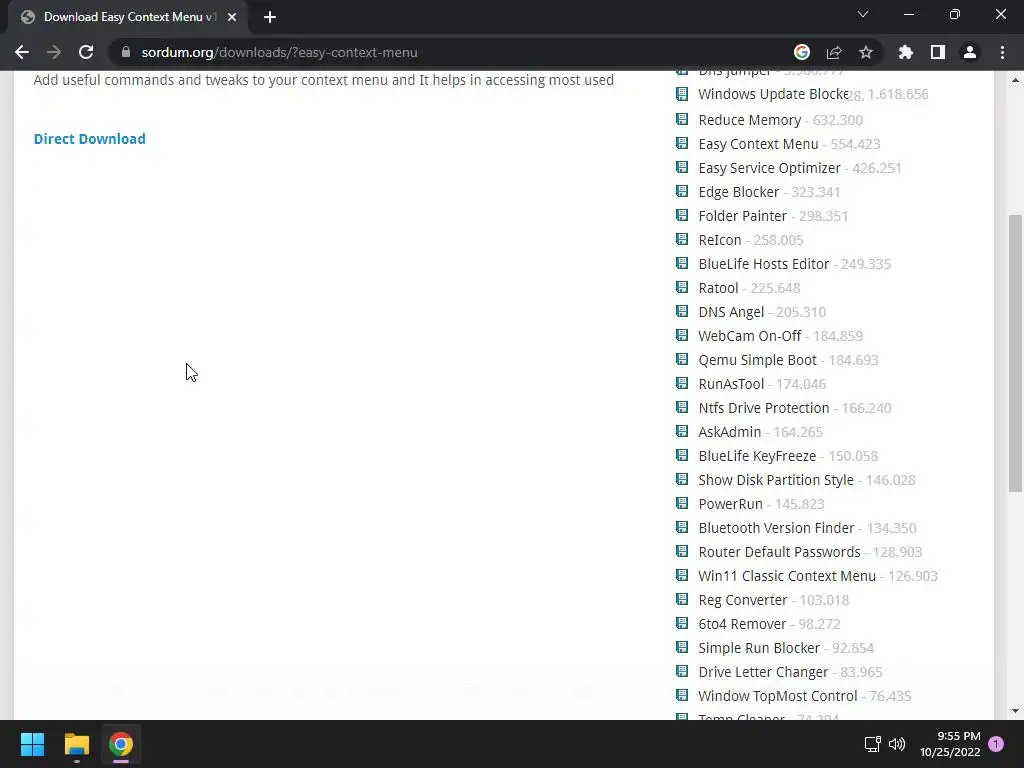
Task: Click the ReIcon entry
Action: point(719,240)
